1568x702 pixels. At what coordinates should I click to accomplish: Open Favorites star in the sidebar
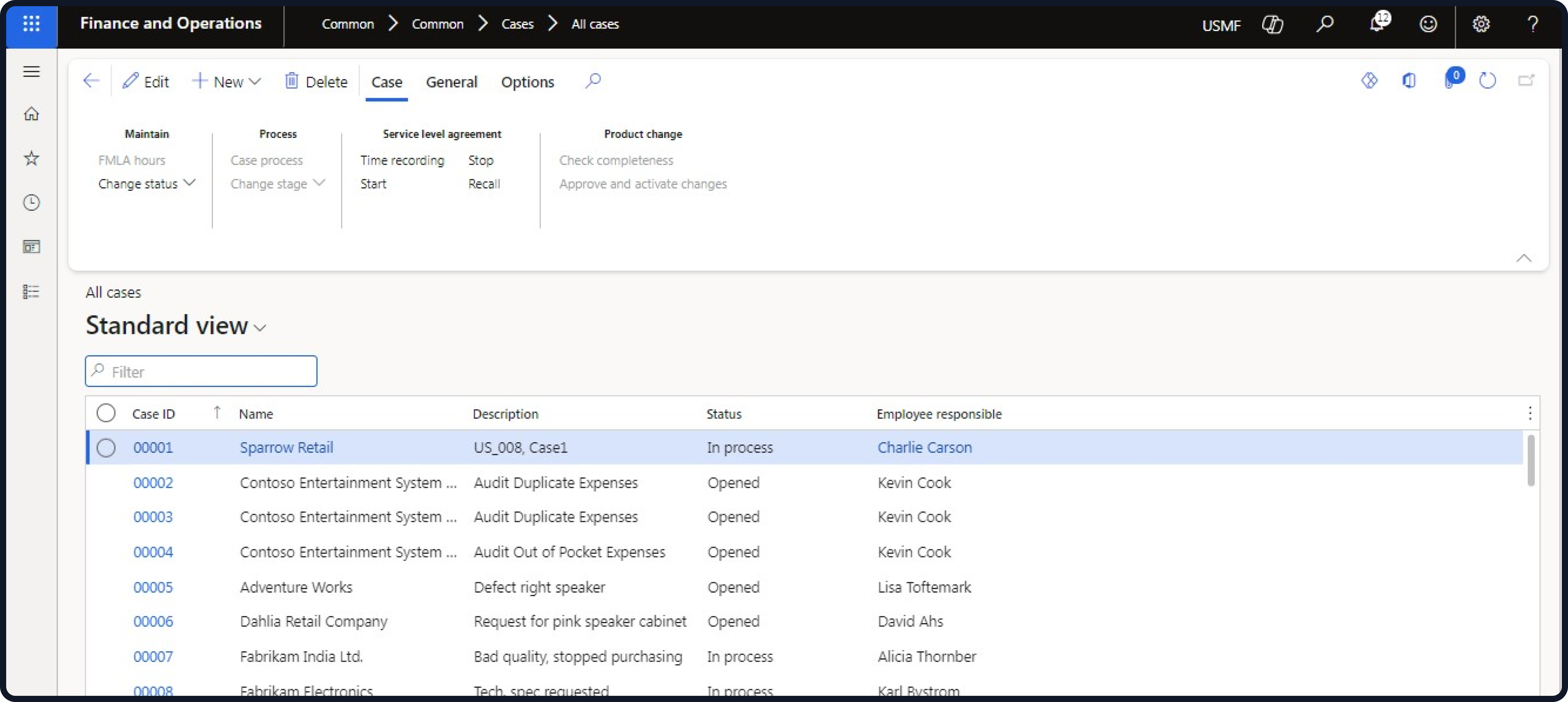(31, 158)
